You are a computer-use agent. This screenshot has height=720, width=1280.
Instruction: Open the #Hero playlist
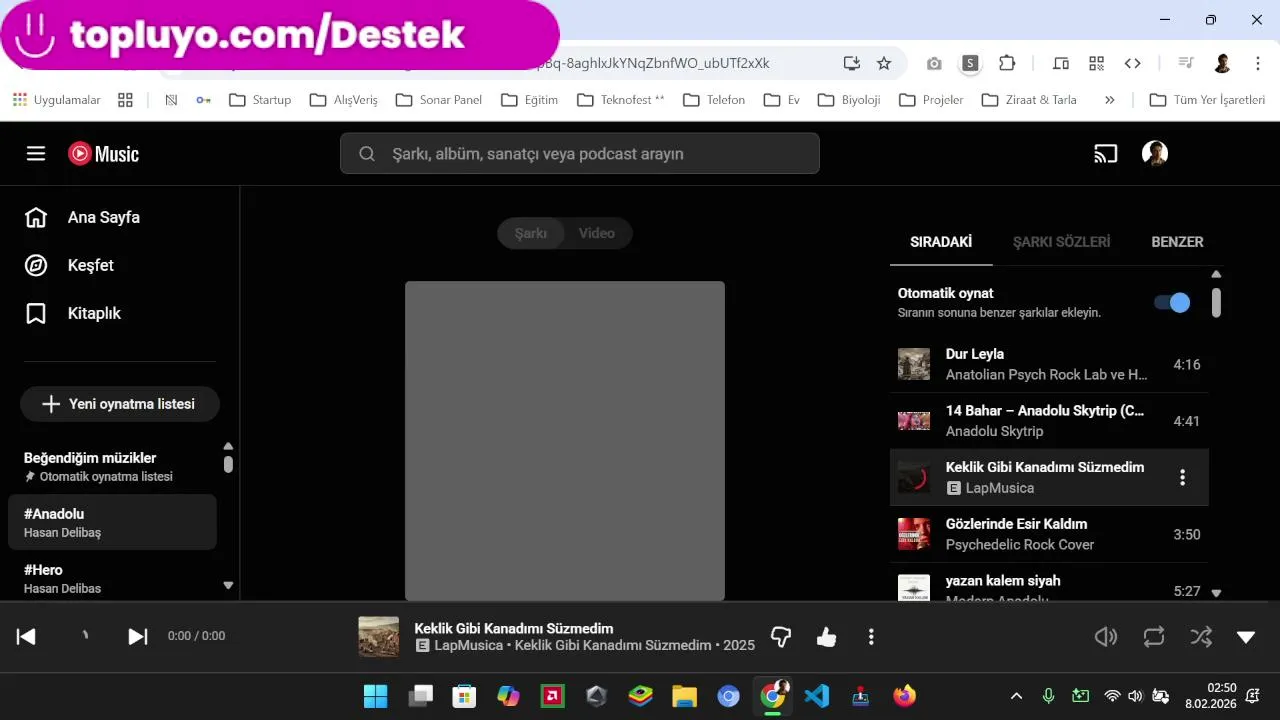[x=112, y=578]
